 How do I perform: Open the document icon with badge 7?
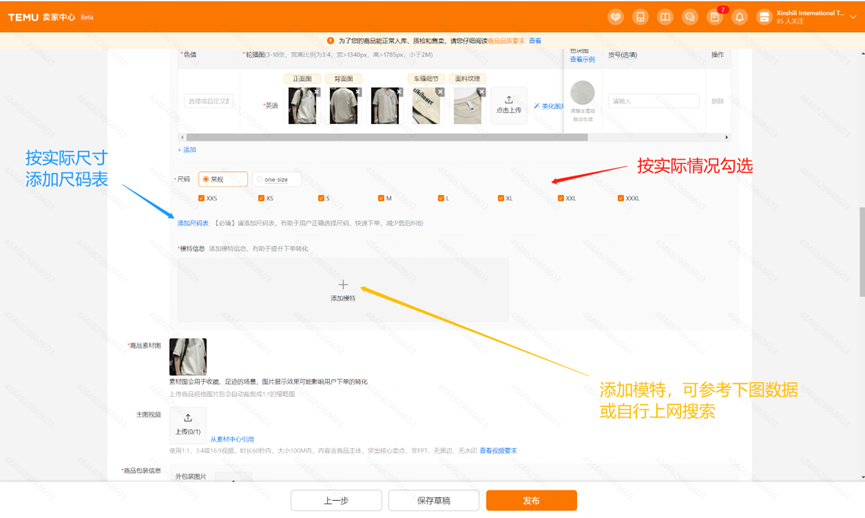[714, 17]
